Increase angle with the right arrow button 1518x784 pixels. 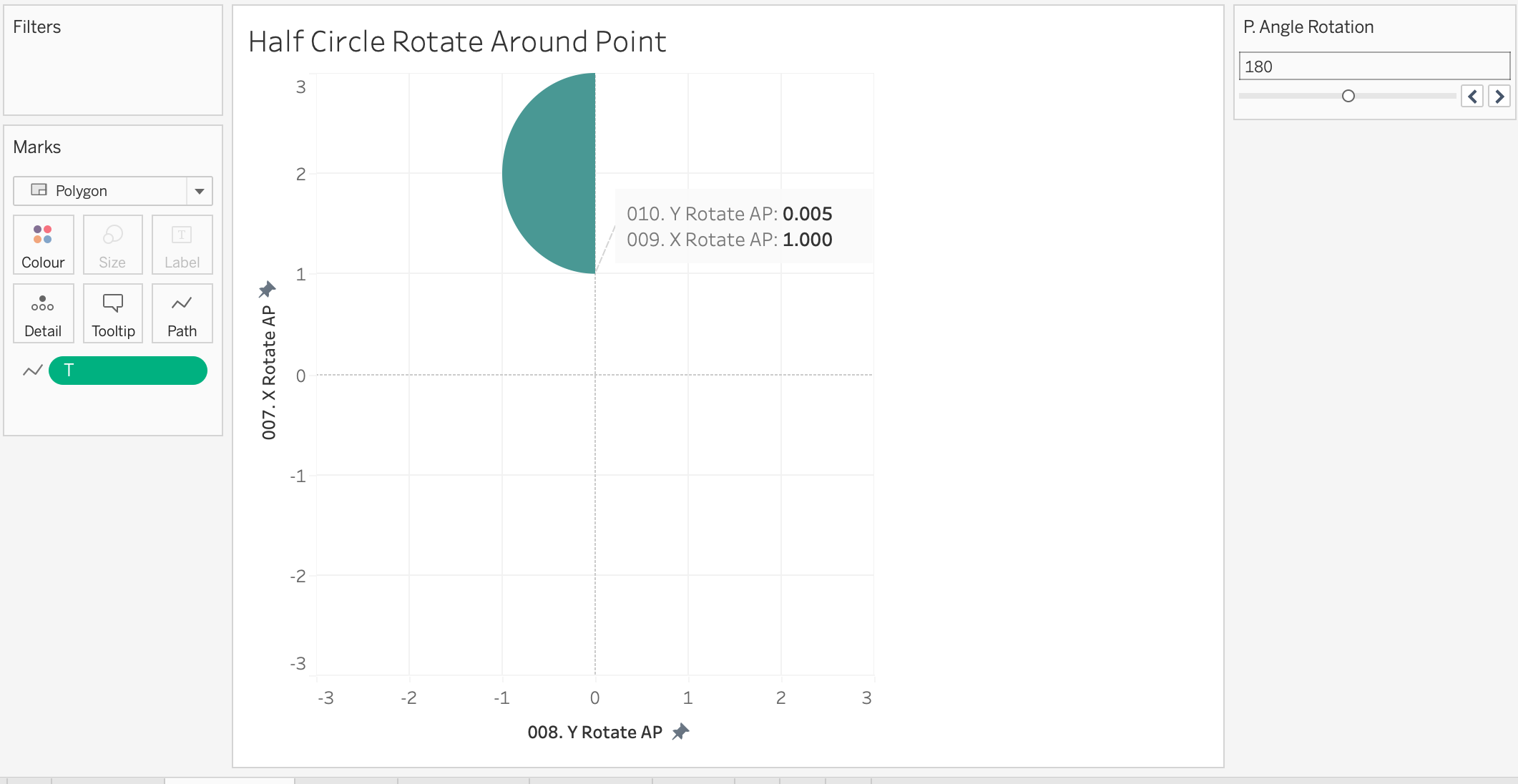click(1499, 96)
